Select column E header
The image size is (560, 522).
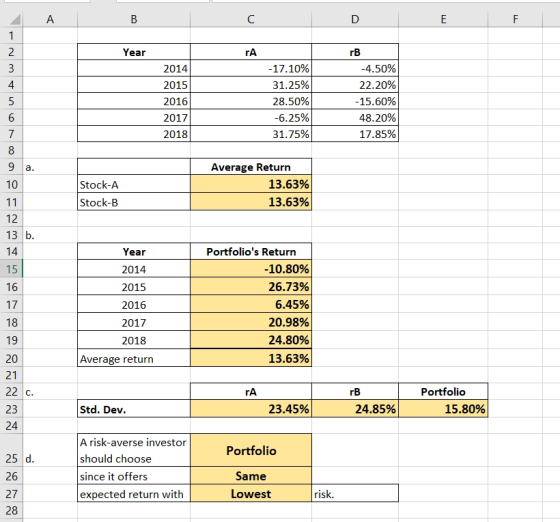tap(443, 19)
